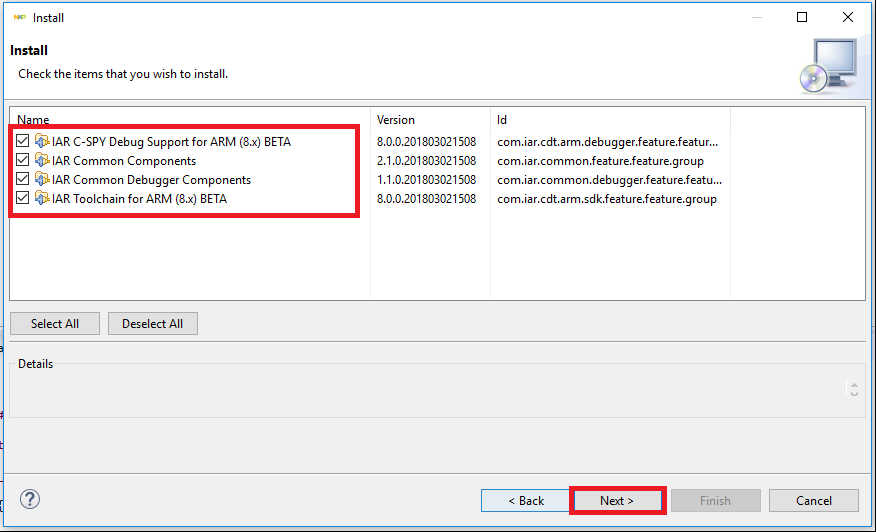Click the Select All button
Screen dimensions: 876x532
[x=55, y=324]
